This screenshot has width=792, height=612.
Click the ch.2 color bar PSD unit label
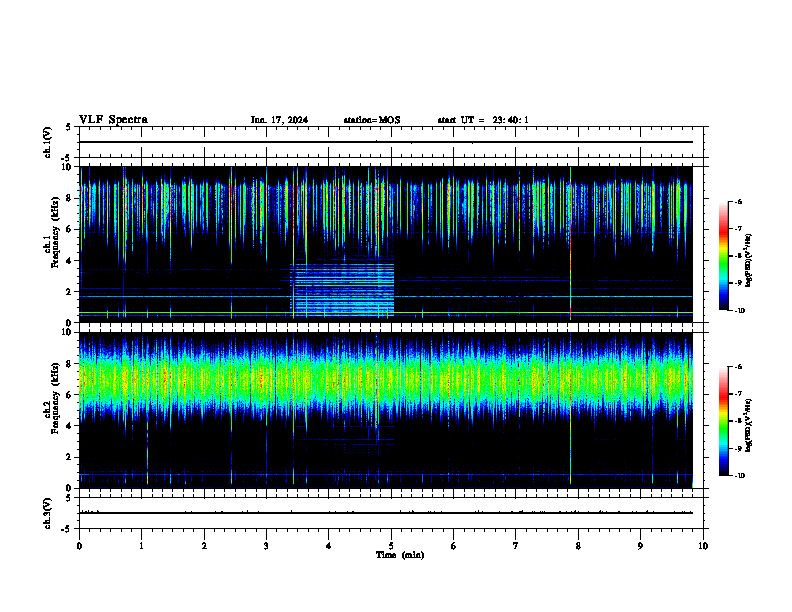(x=749, y=425)
